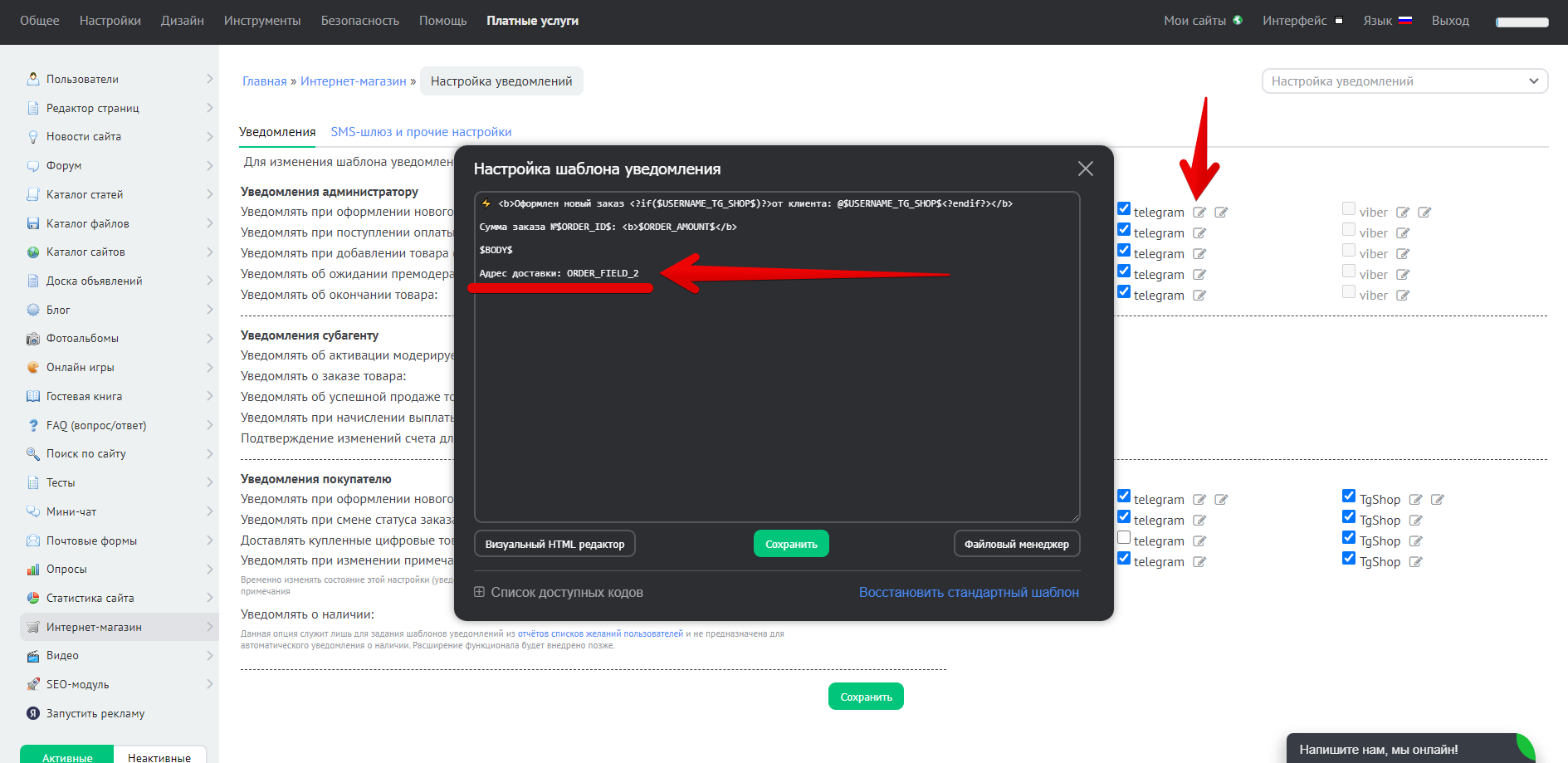1568x763 pixels.
Task: Uncheck the first telegram checkbox for administrator
Action: [x=1124, y=209]
